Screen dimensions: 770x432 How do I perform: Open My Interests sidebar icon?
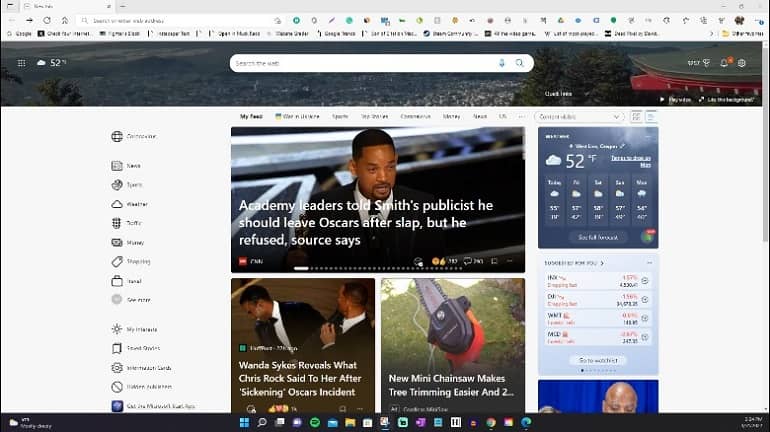[117, 329]
